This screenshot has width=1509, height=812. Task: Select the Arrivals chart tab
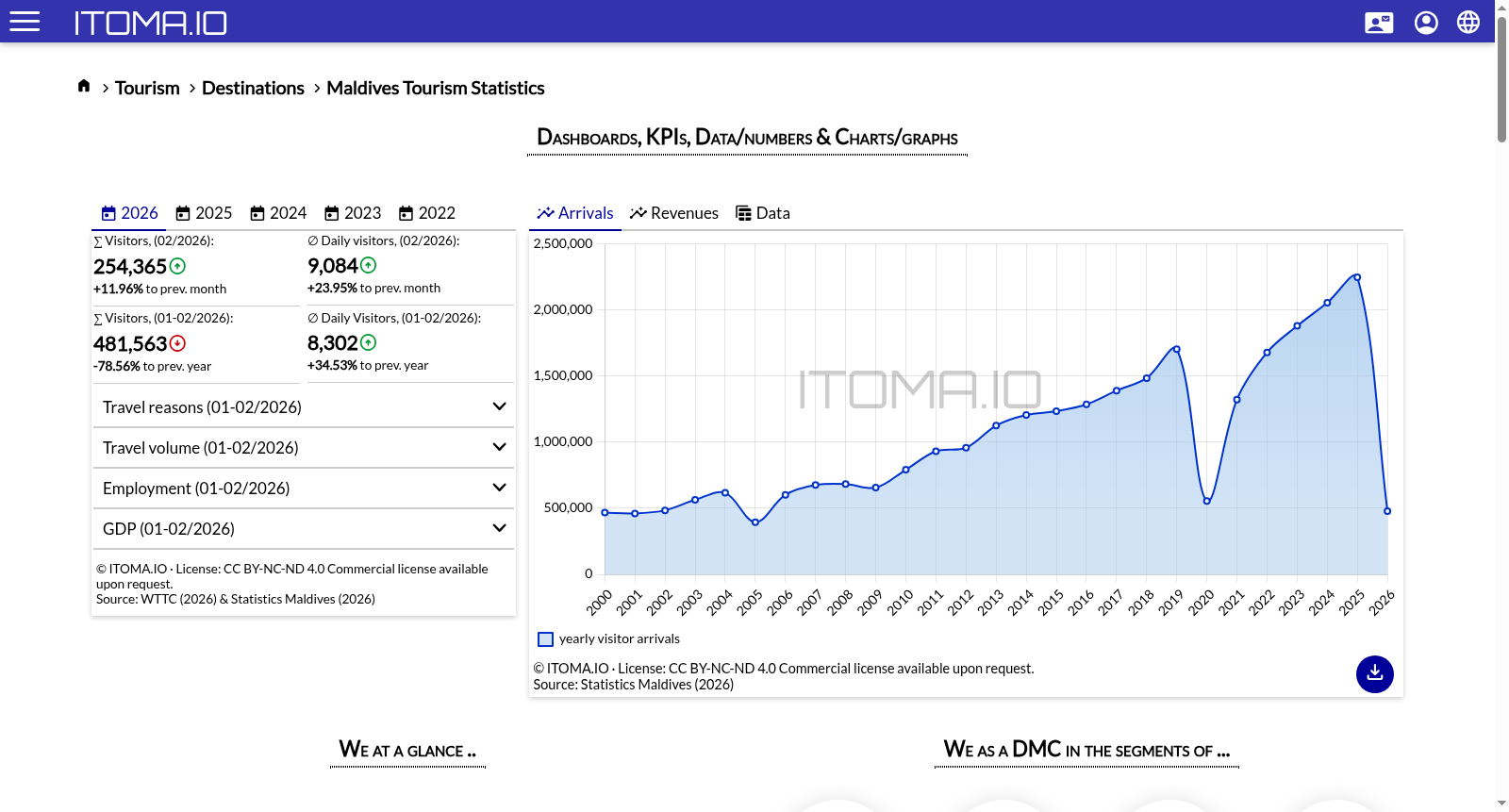click(575, 213)
